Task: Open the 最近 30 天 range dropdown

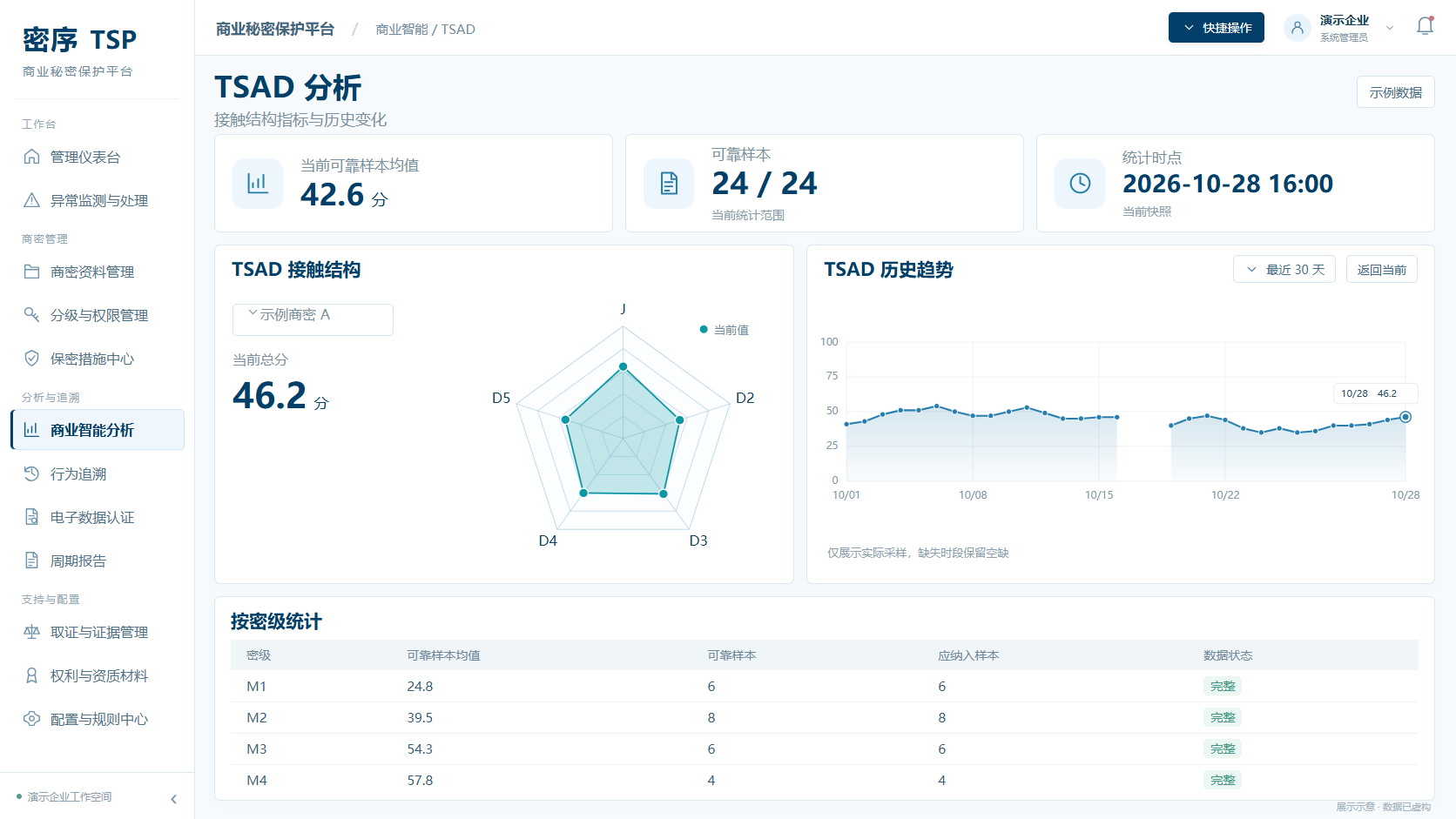Action: pos(1284,269)
